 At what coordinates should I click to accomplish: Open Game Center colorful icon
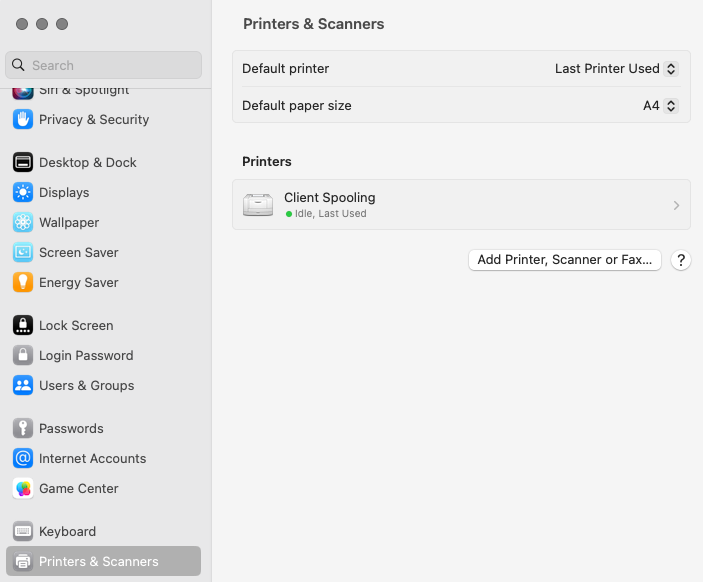tap(23, 488)
